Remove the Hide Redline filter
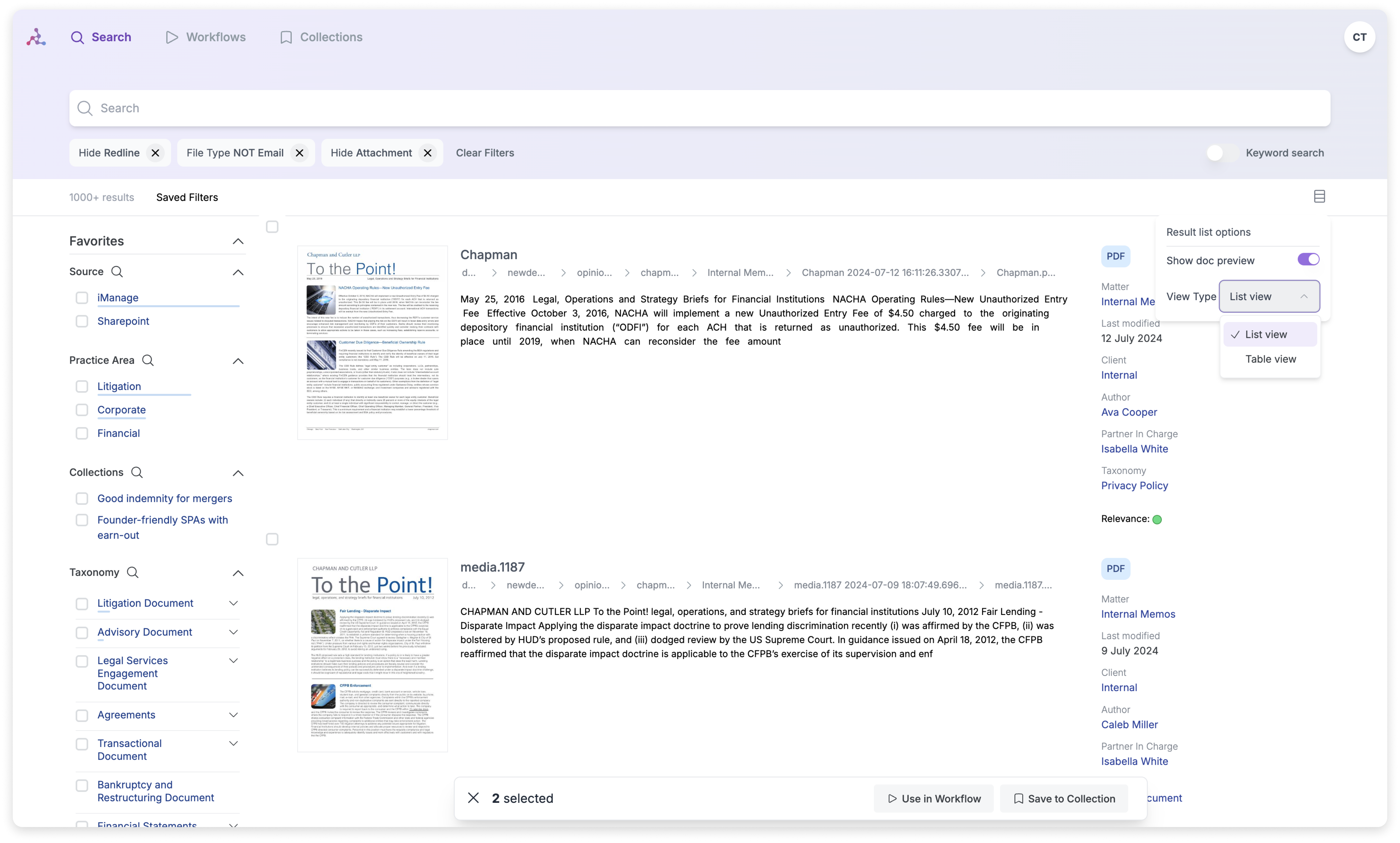This screenshot has width=1400, height=843. (x=155, y=153)
